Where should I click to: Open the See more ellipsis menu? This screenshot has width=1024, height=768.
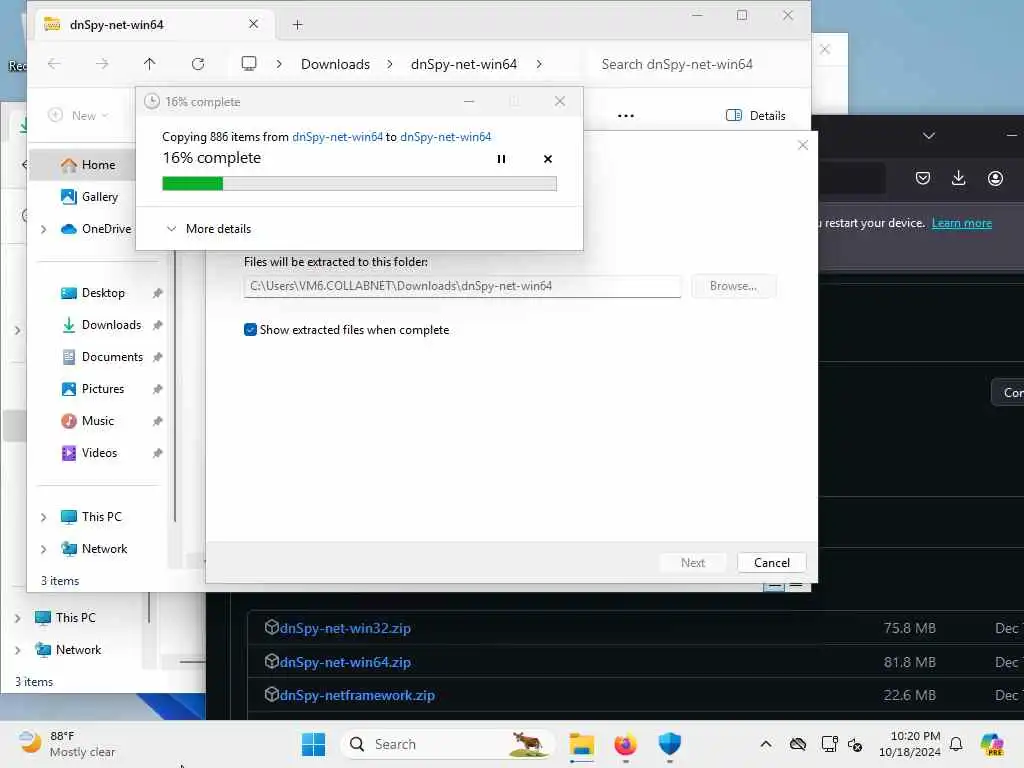click(626, 116)
